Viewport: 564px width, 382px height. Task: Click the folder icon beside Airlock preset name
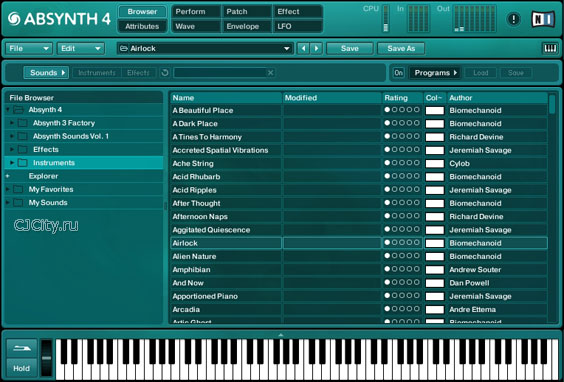124,49
